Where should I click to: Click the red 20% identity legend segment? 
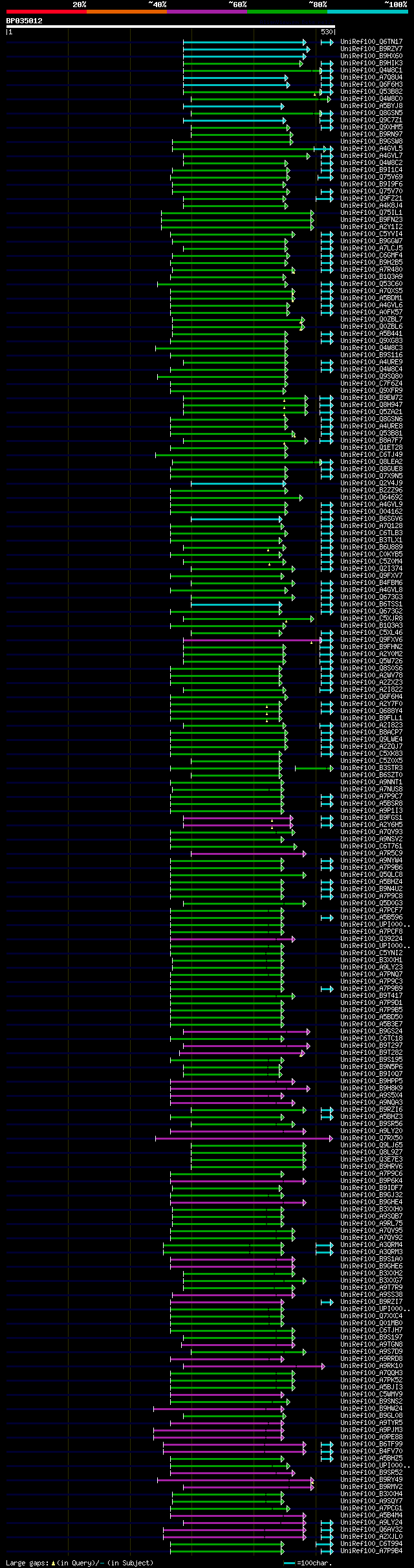[46, 12]
